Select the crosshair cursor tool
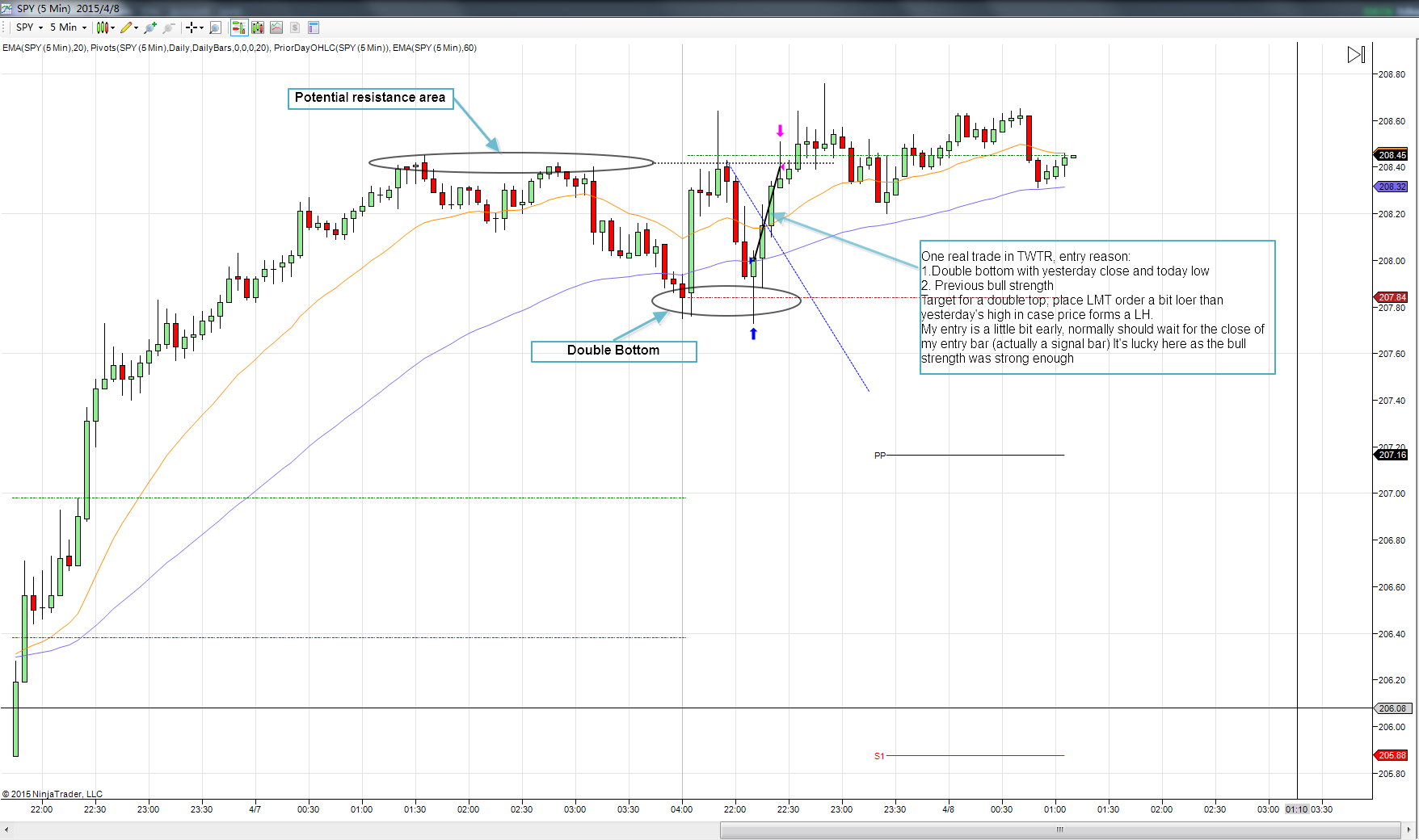 coord(192,27)
